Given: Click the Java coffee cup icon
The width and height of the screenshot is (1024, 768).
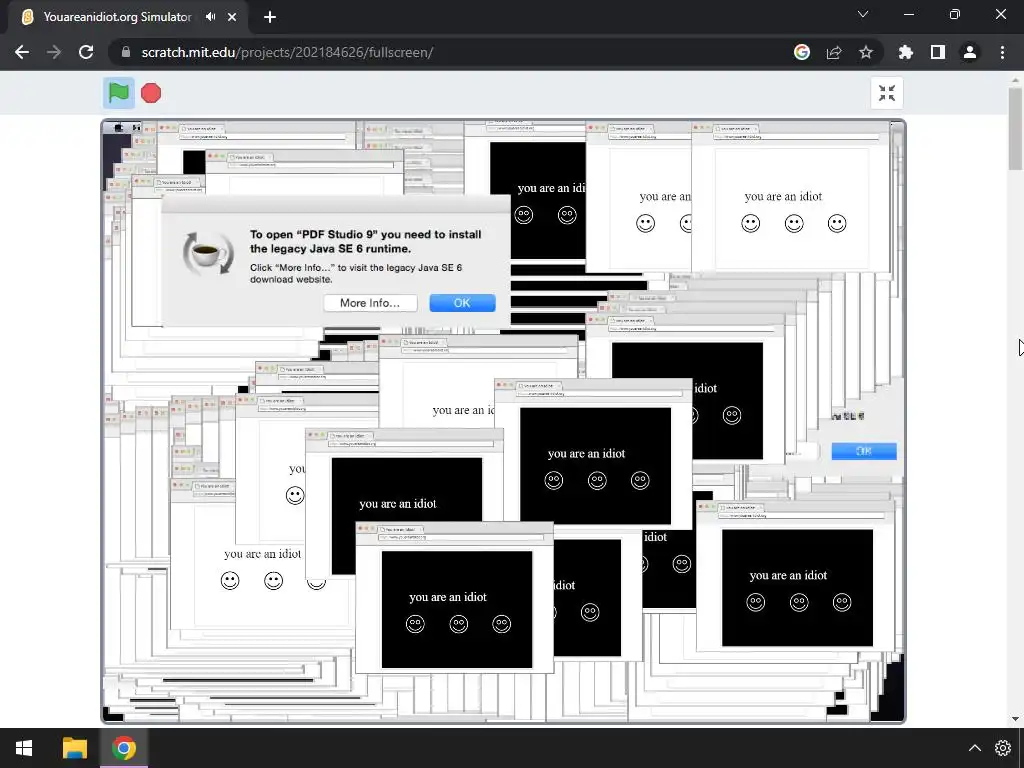Looking at the screenshot, I should click(208, 253).
